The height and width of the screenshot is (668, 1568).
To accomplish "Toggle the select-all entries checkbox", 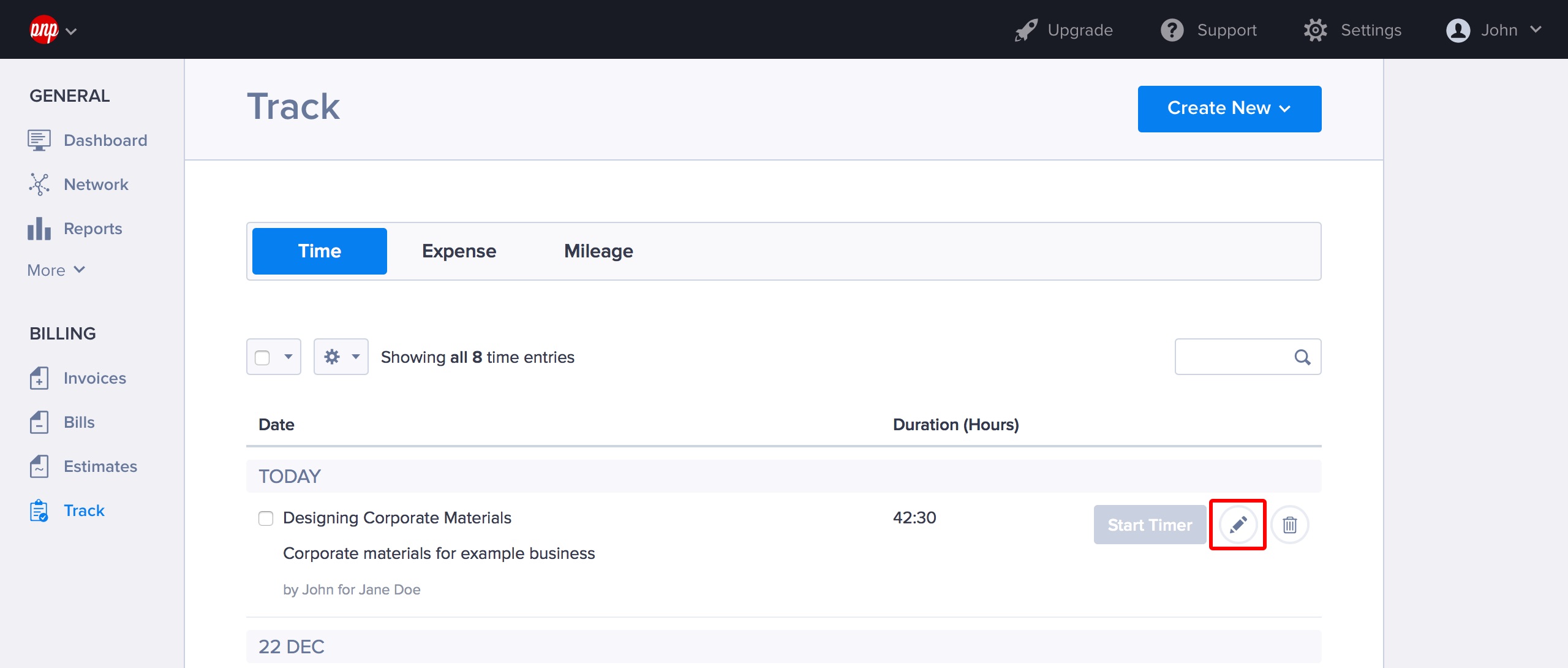I will point(262,357).
